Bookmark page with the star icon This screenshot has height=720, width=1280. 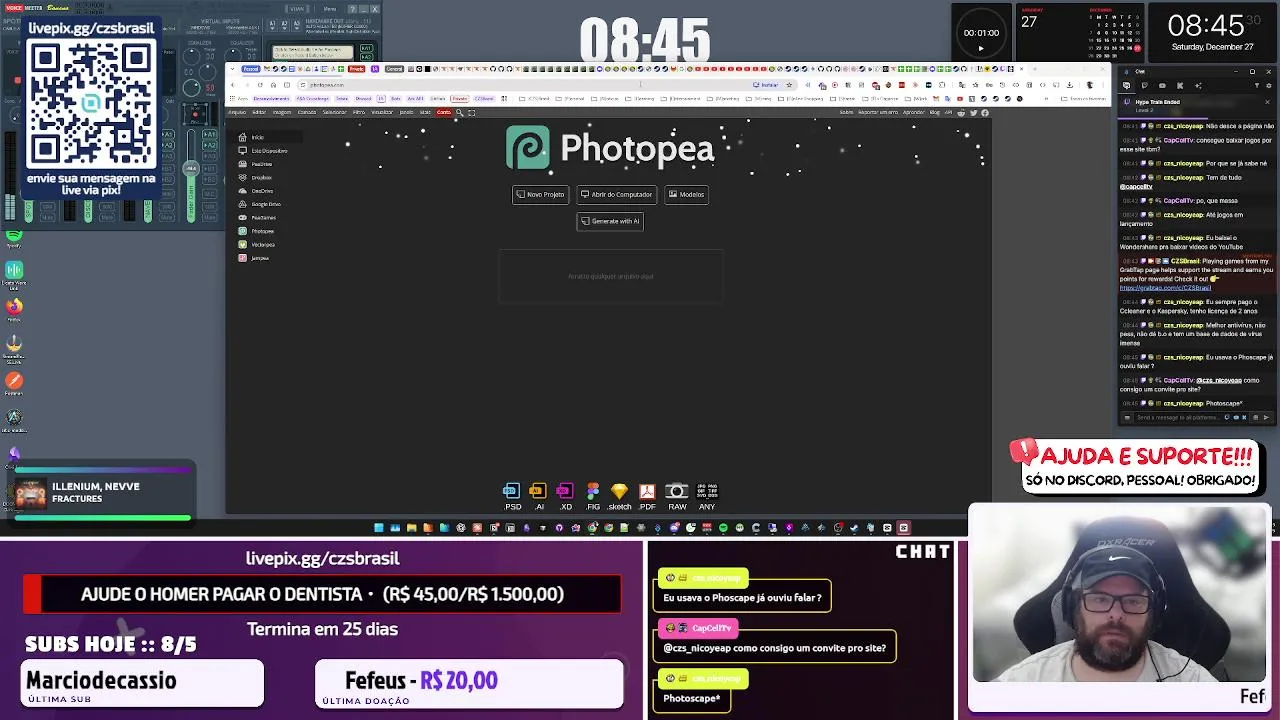789,85
